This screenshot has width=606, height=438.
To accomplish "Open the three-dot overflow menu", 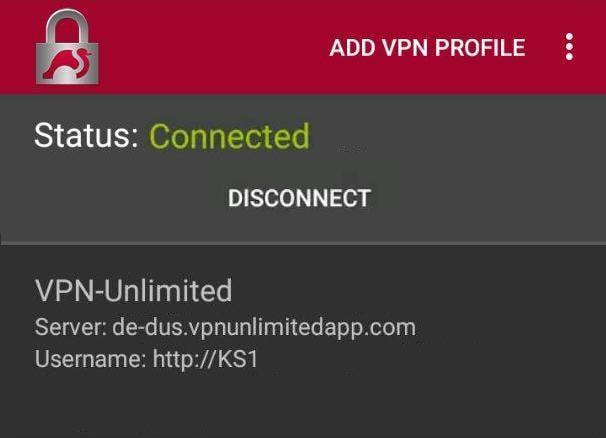I will tap(569, 47).
